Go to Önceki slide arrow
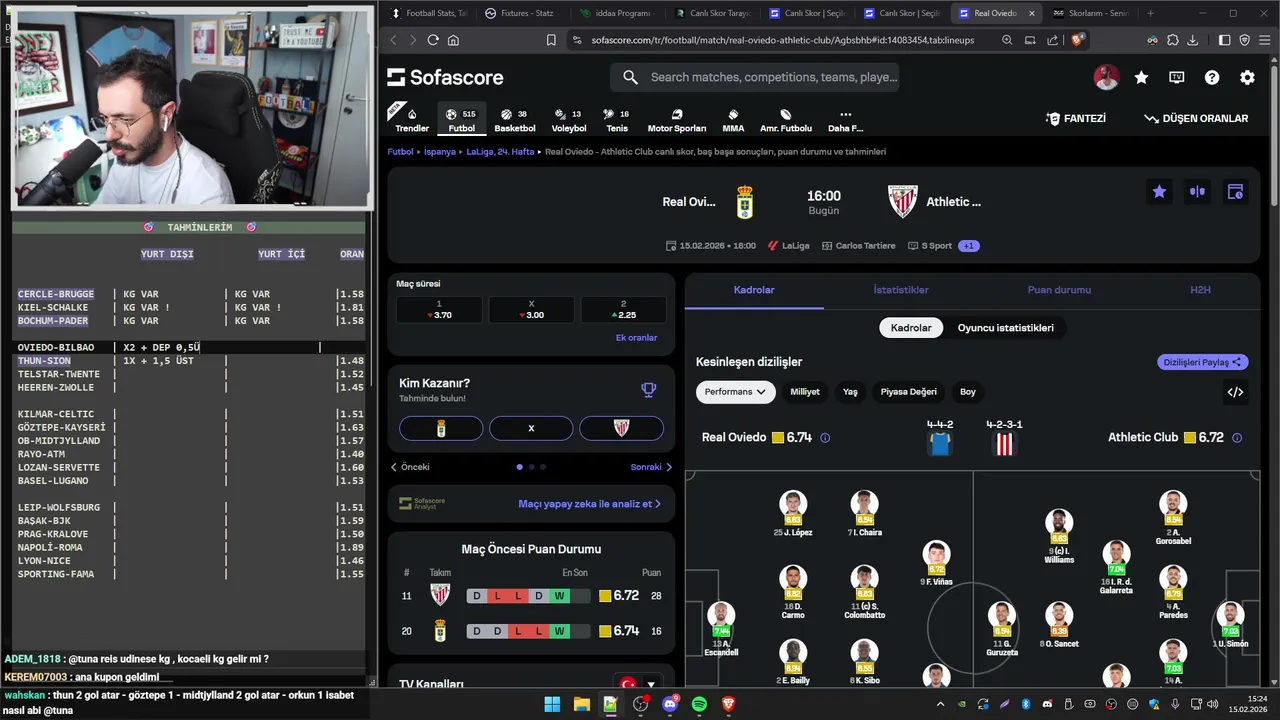The width and height of the screenshot is (1280, 720). coord(410,467)
